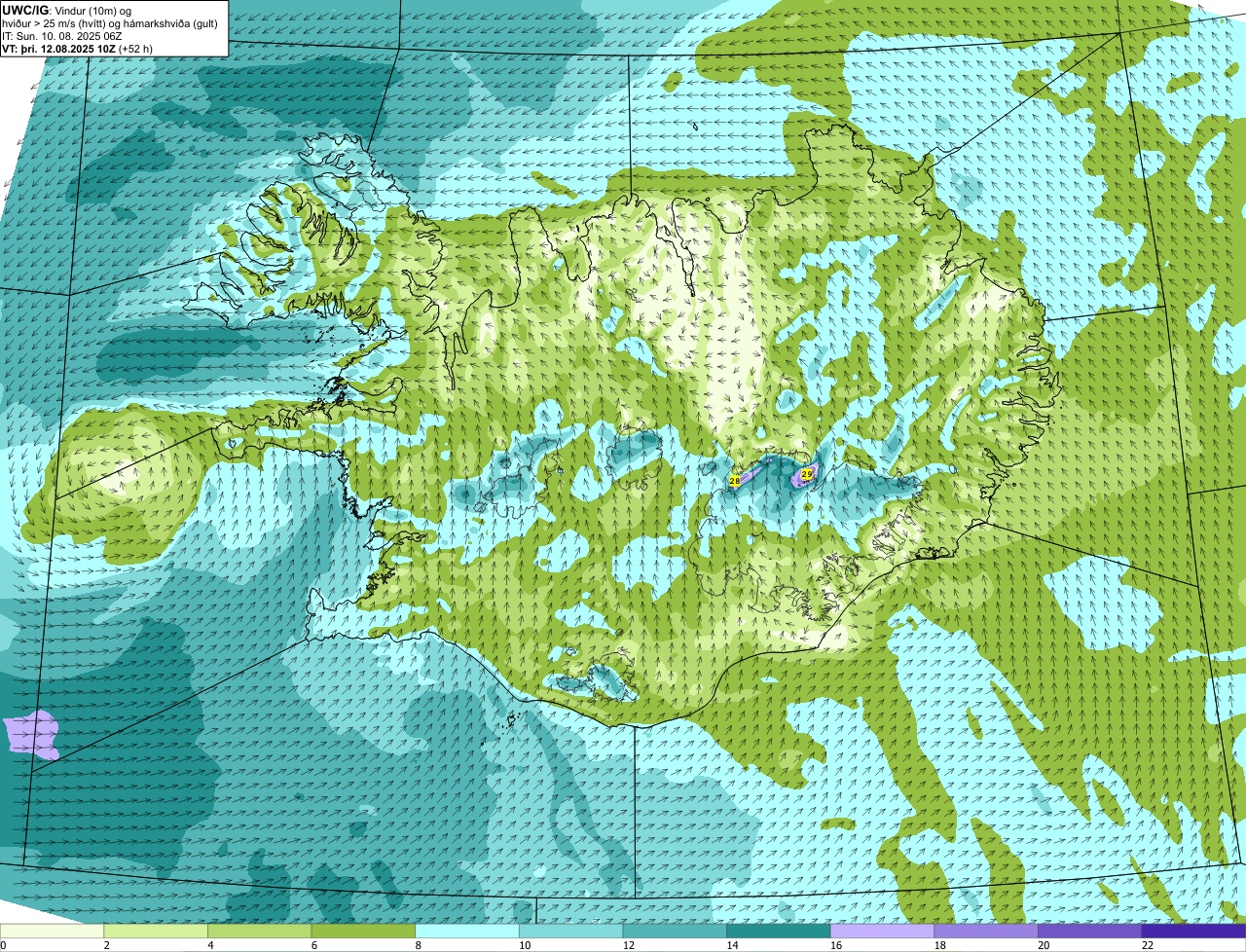The image size is (1246, 952).
Task: Click the scale number 16 on the legend
Action: coord(836,945)
